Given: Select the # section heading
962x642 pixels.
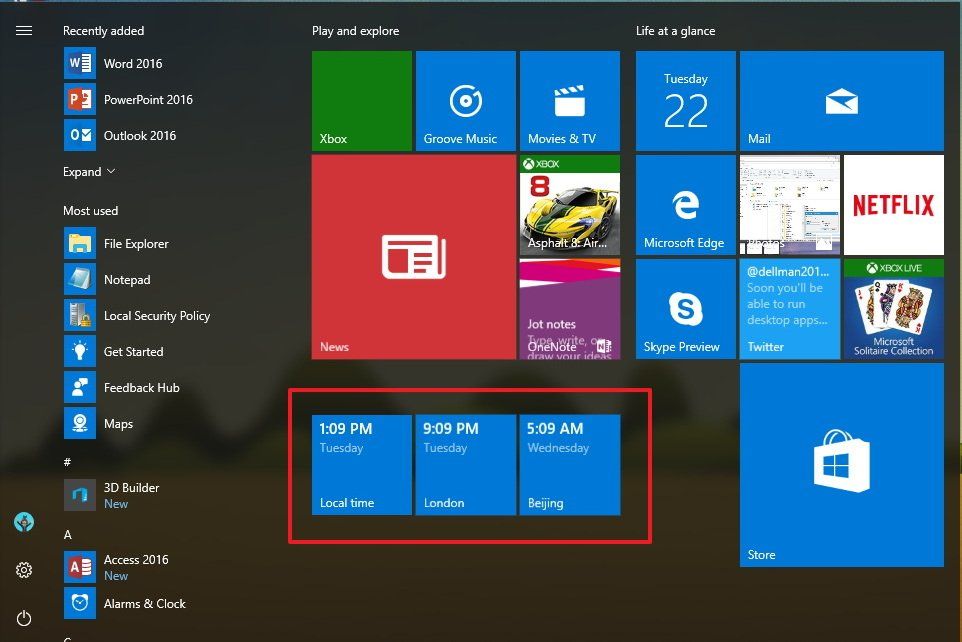Looking at the screenshot, I should pos(66,461).
